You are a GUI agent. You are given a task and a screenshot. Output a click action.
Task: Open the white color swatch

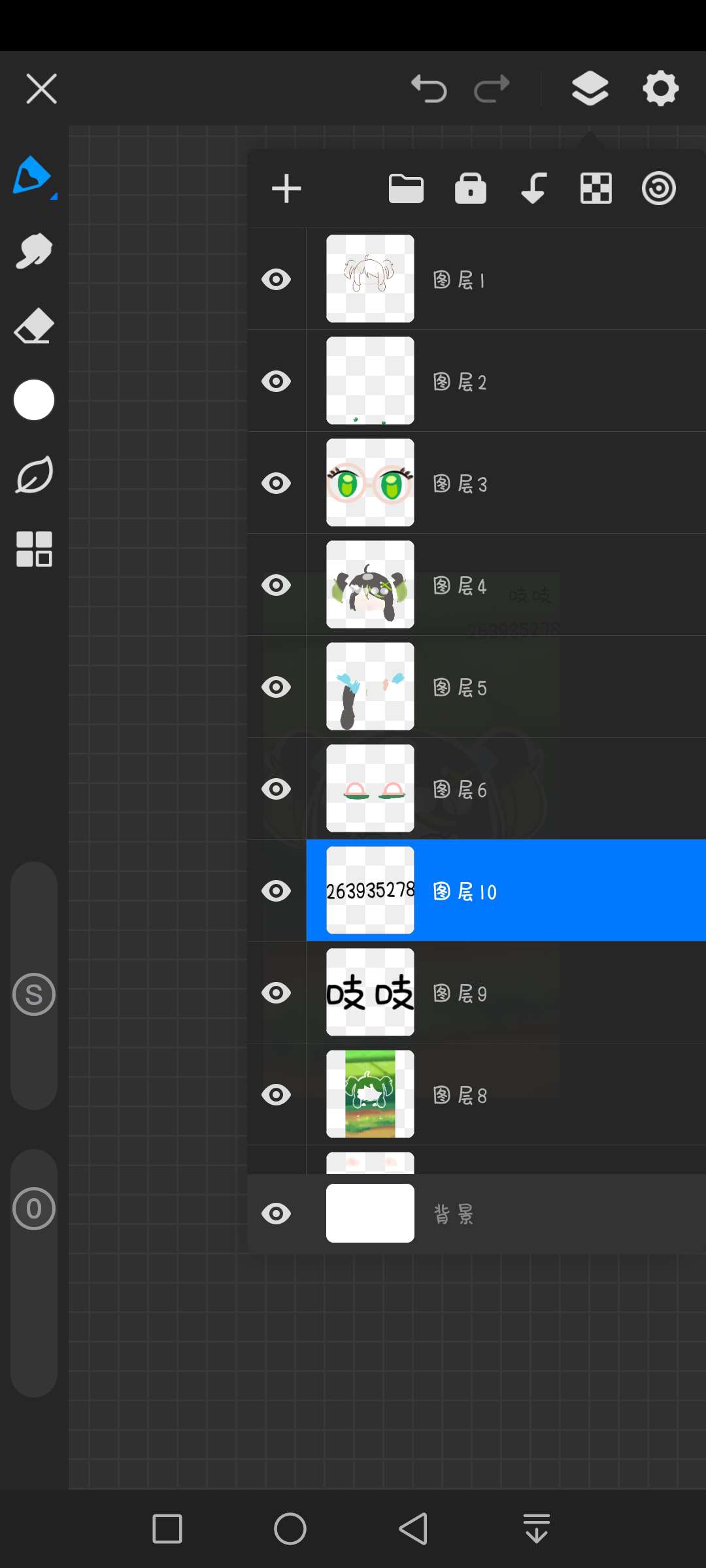coord(34,400)
